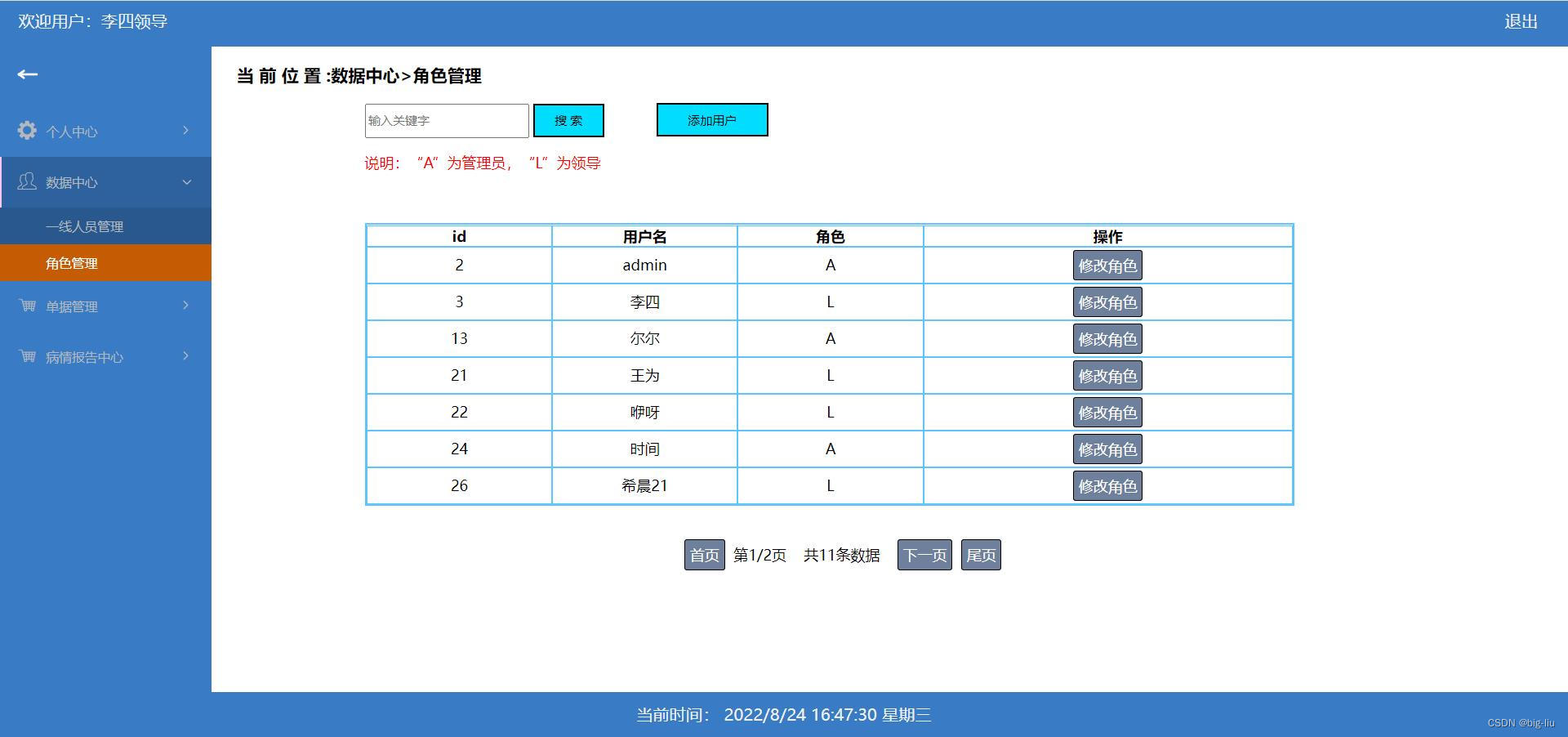Image resolution: width=1568 pixels, height=737 pixels.
Task: Click the 搜索 button
Action: point(568,121)
